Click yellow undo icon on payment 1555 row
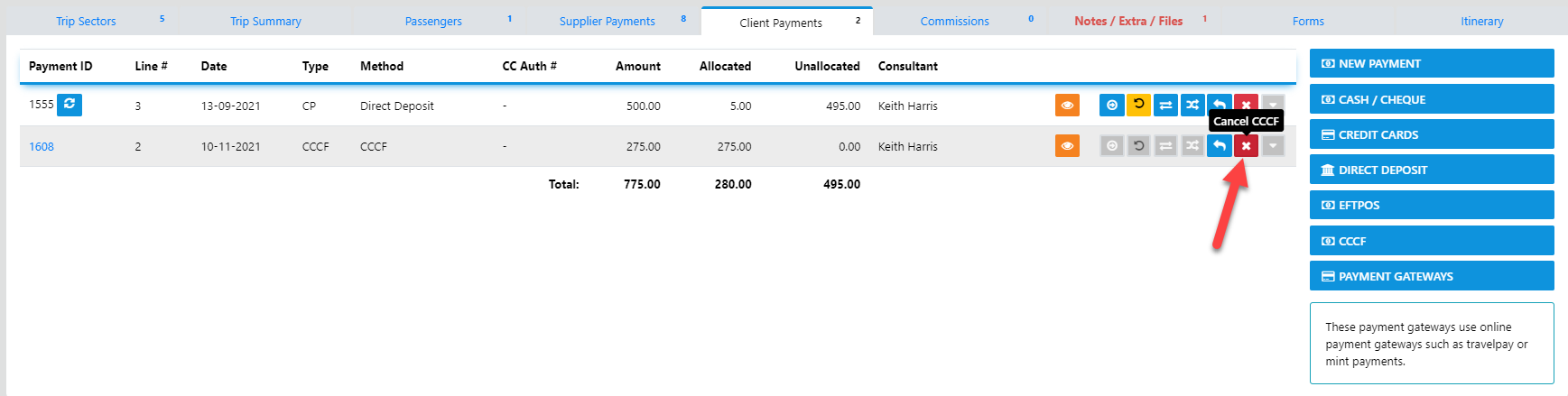 [x=1138, y=105]
